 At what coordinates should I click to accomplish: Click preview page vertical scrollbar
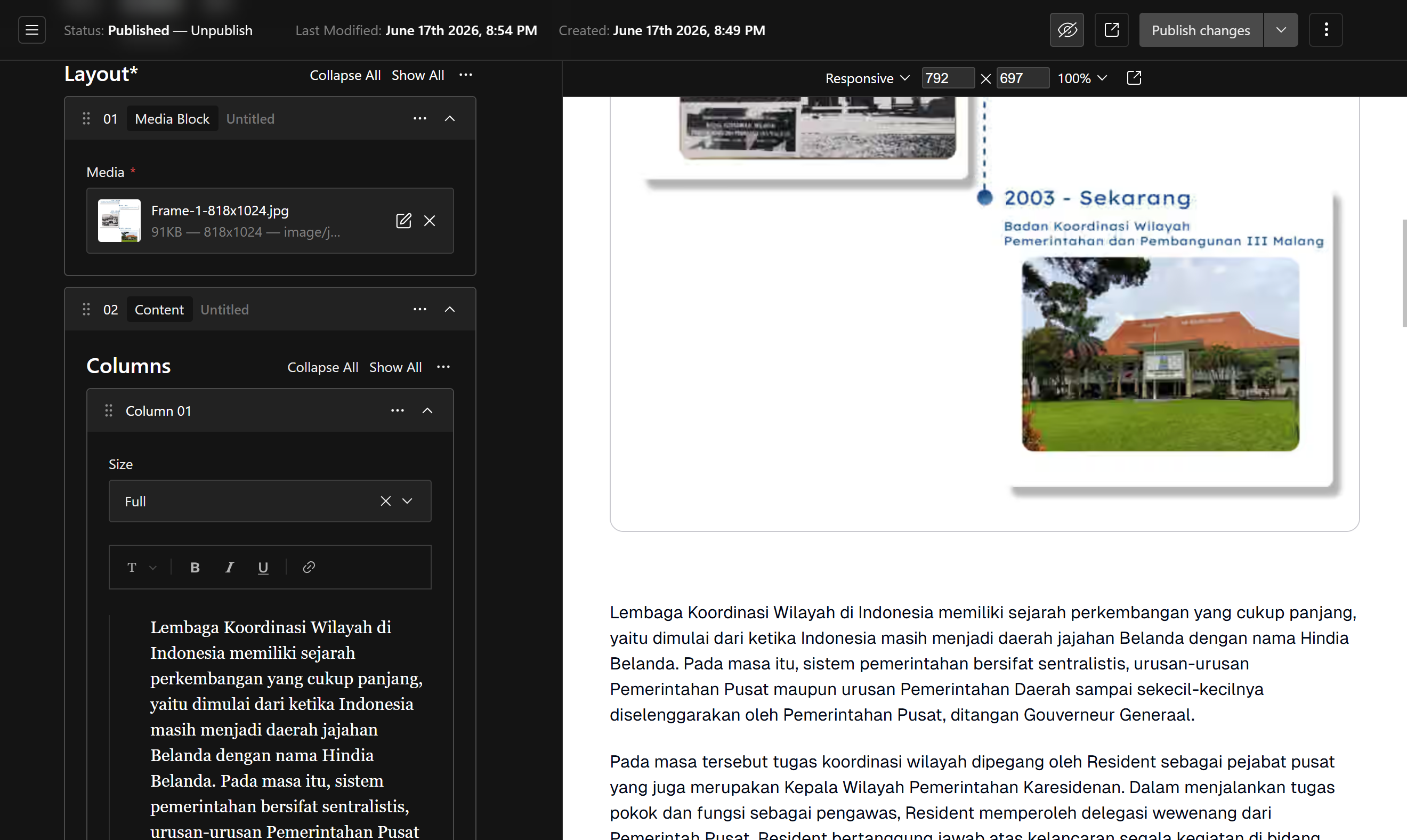(x=1404, y=273)
